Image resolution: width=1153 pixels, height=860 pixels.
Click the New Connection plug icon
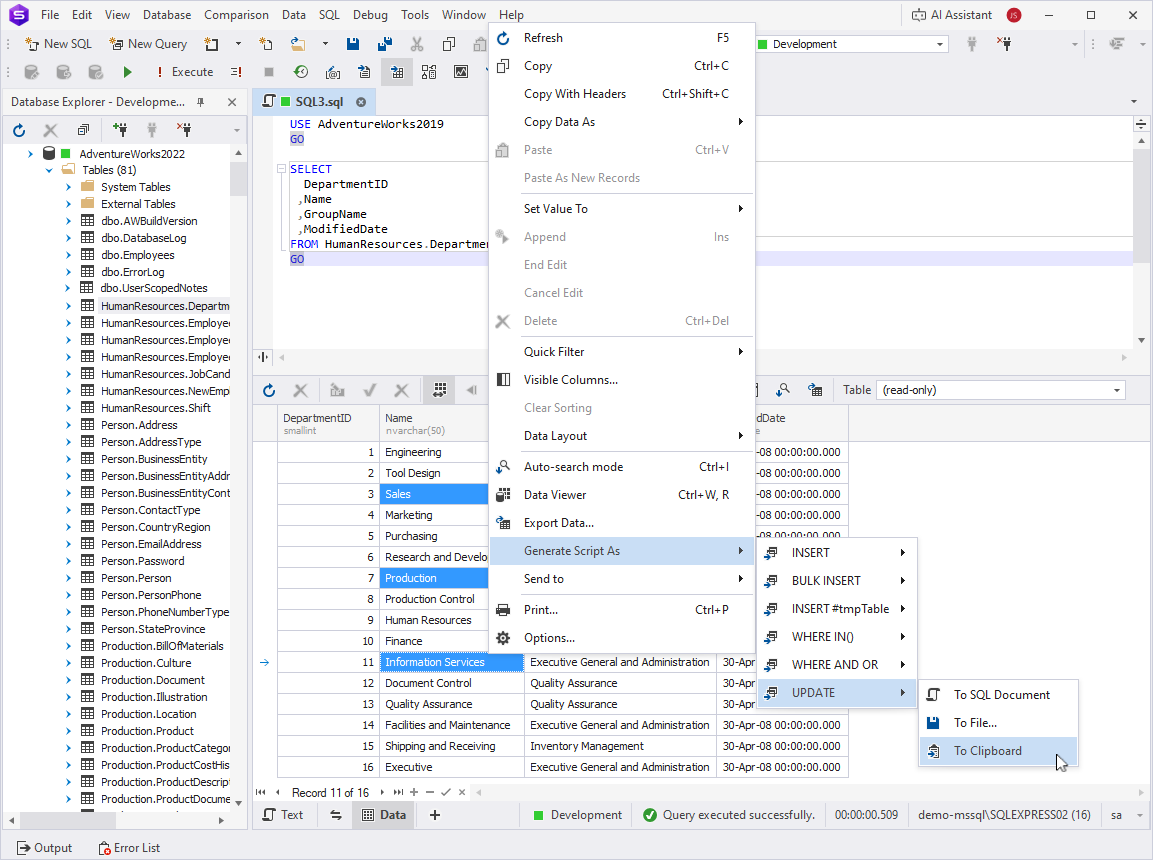[120, 130]
